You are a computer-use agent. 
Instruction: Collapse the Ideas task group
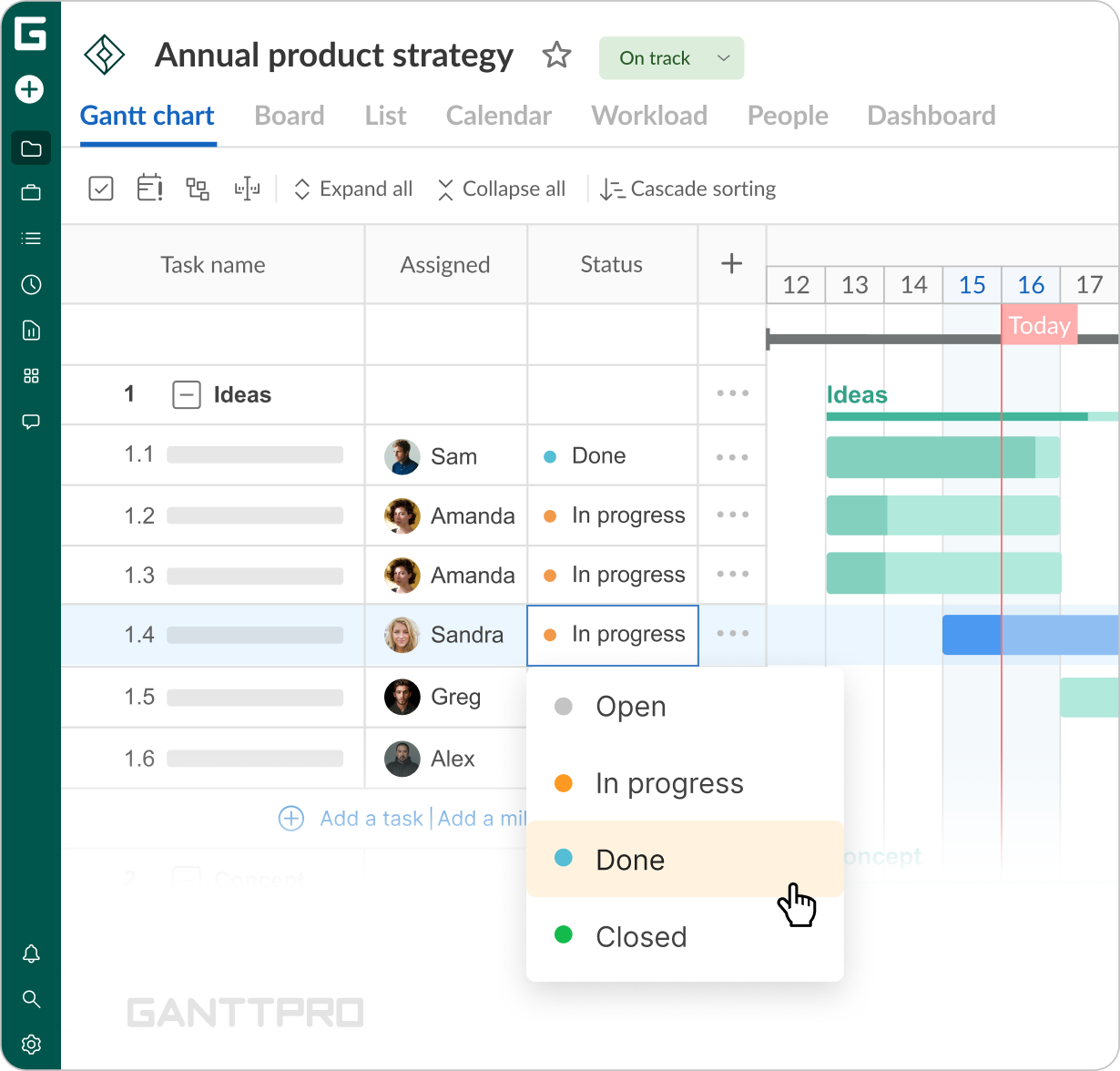pyautogui.click(x=186, y=394)
